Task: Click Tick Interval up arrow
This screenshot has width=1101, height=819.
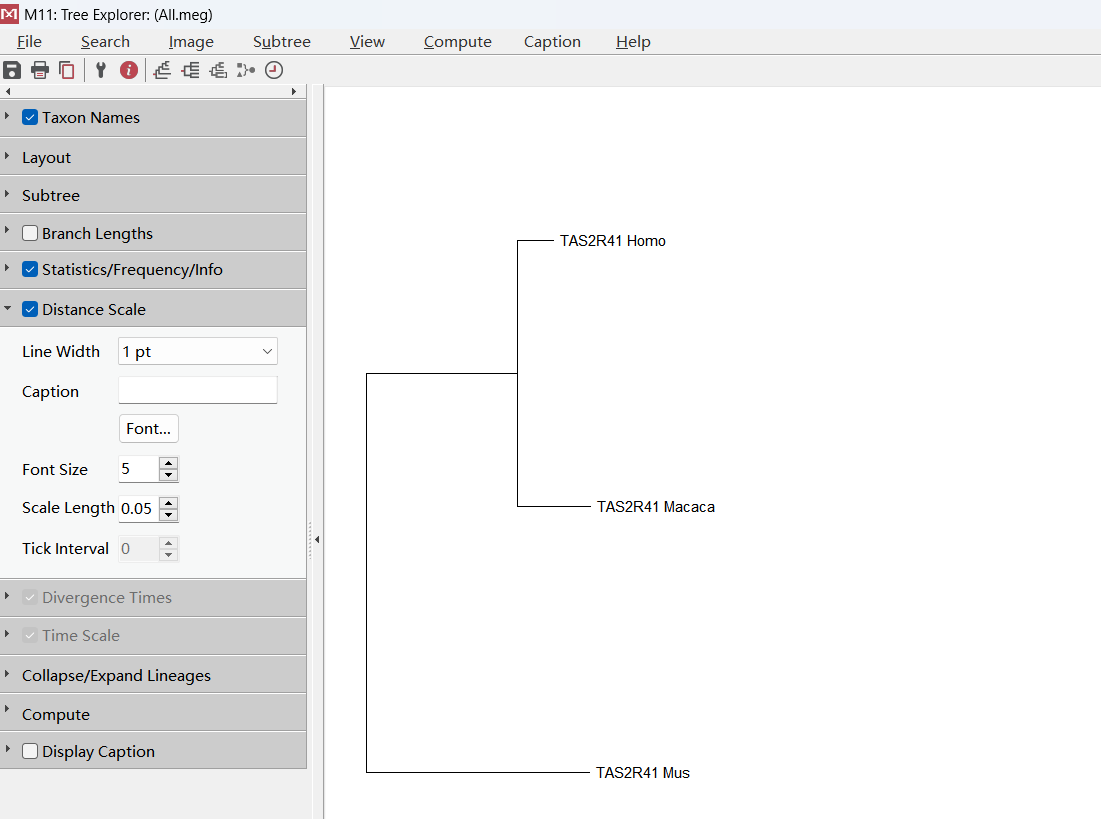Action: [x=169, y=543]
